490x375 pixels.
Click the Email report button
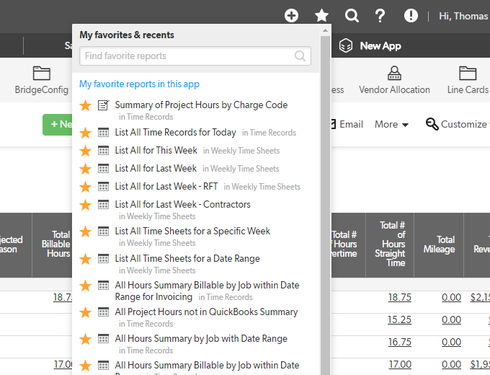(347, 124)
